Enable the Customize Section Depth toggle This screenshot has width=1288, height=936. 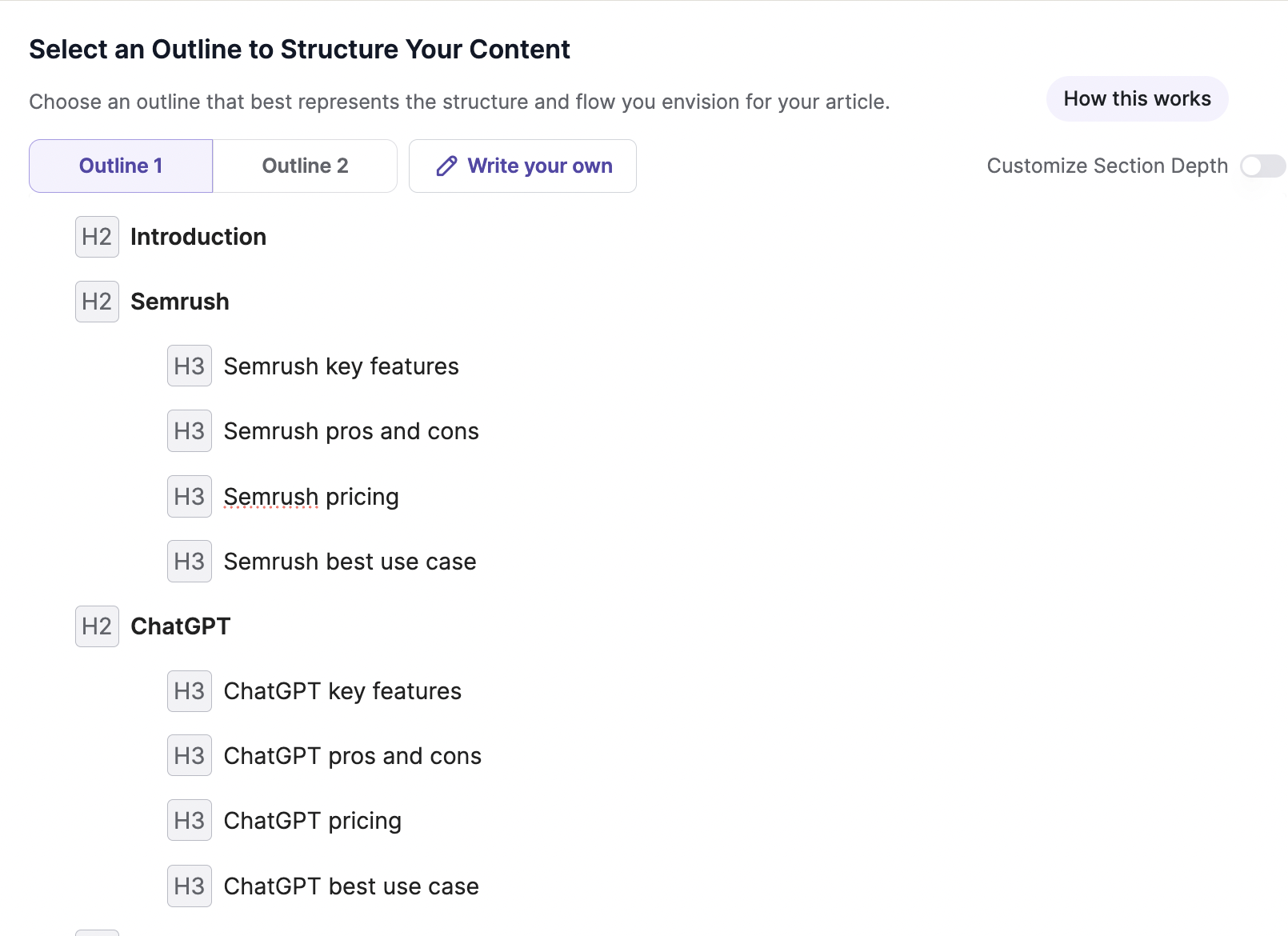coord(1262,166)
